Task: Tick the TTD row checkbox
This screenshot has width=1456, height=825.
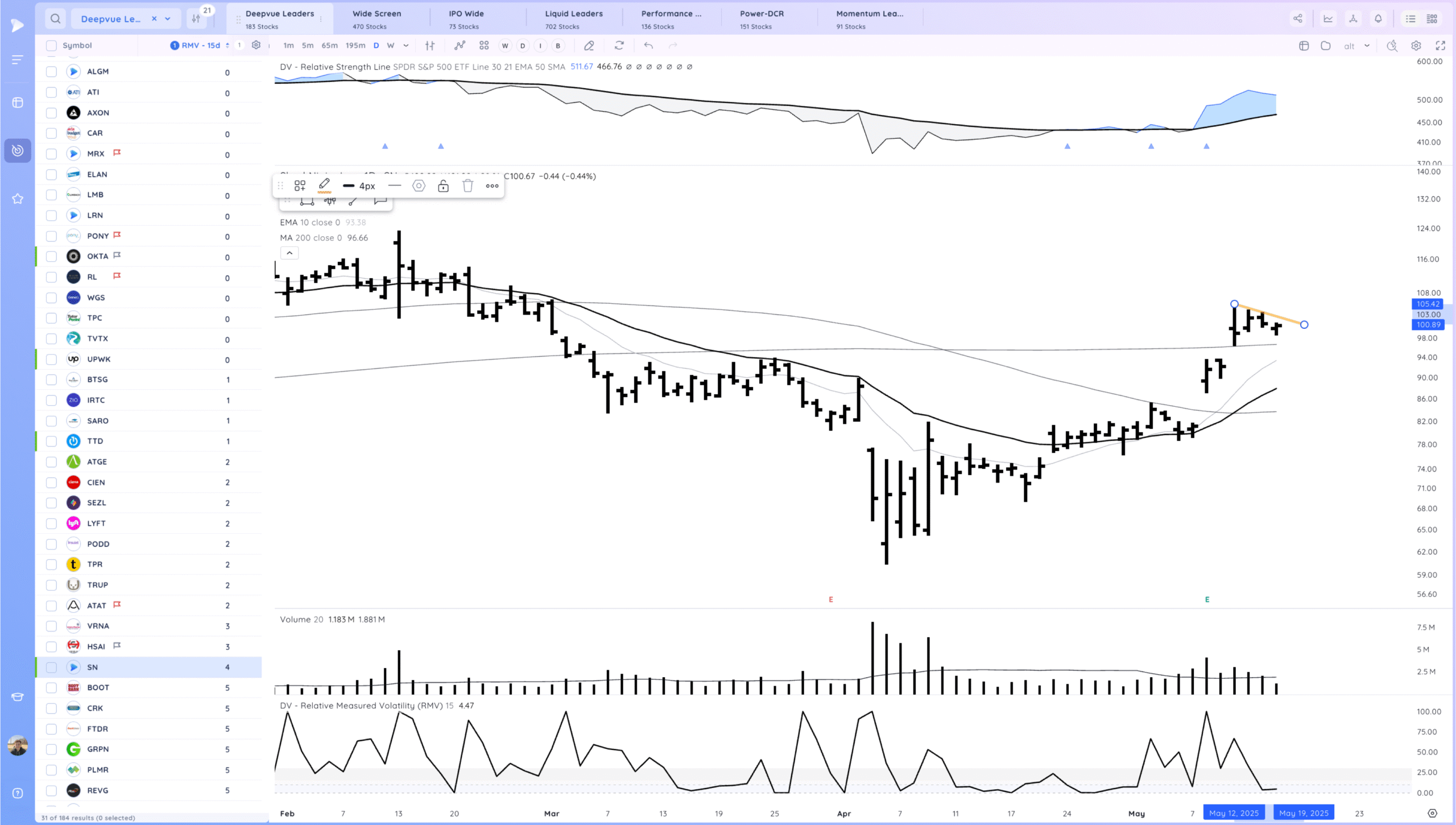Action: [x=51, y=441]
